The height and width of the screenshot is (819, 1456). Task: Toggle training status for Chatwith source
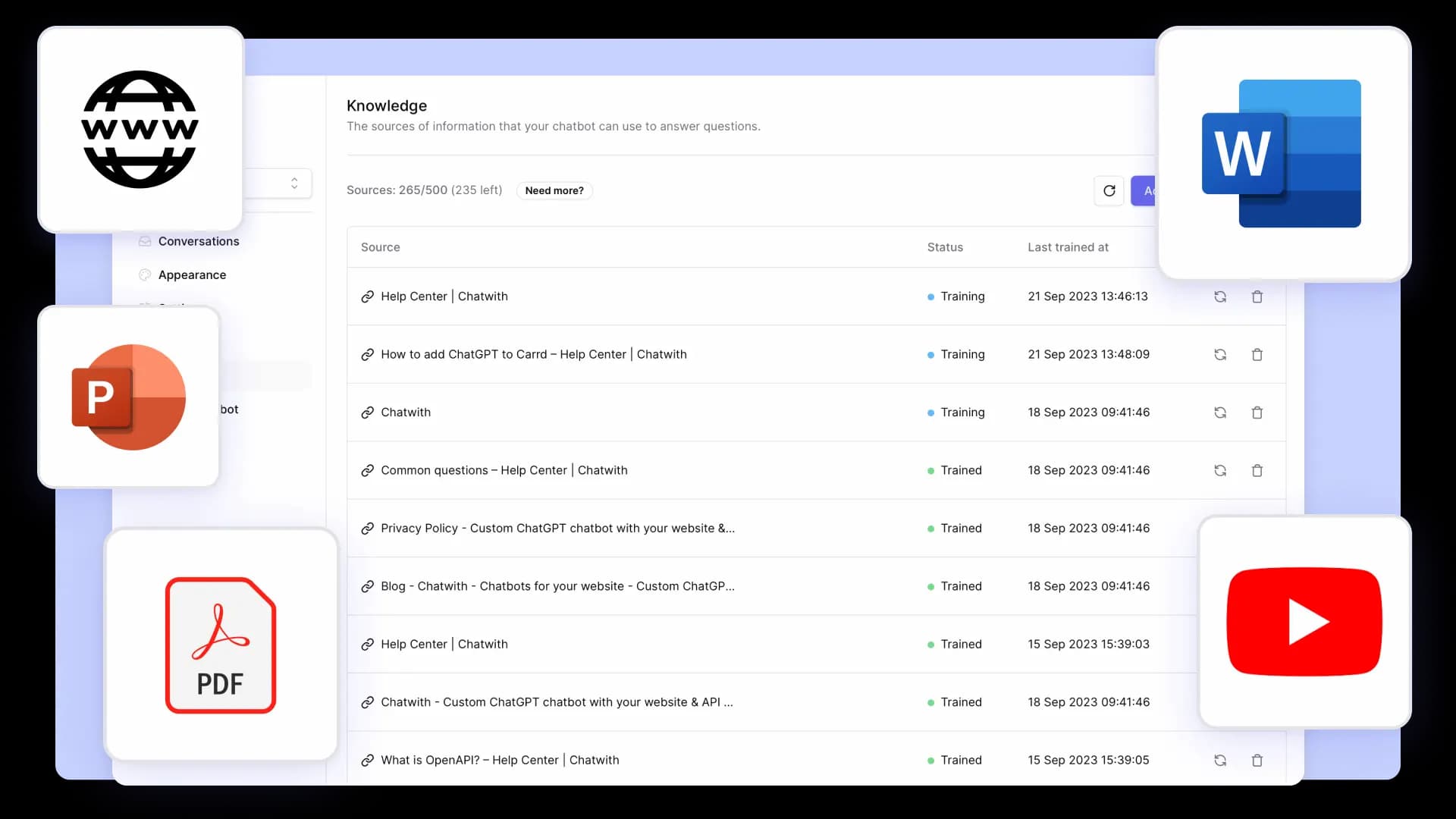pyautogui.click(x=1220, y=411)
